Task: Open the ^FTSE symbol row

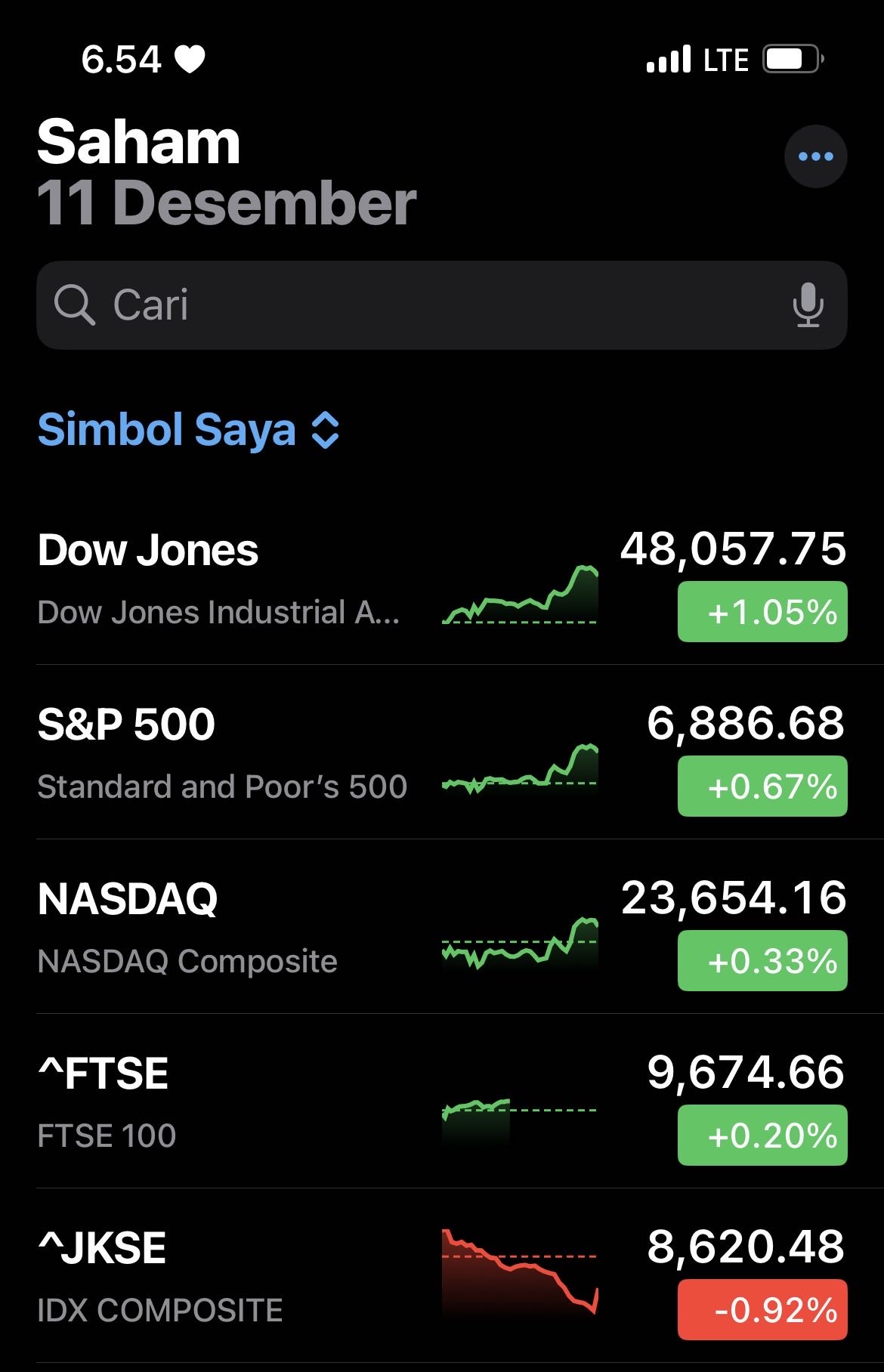Action: (x=227, y=1102)
